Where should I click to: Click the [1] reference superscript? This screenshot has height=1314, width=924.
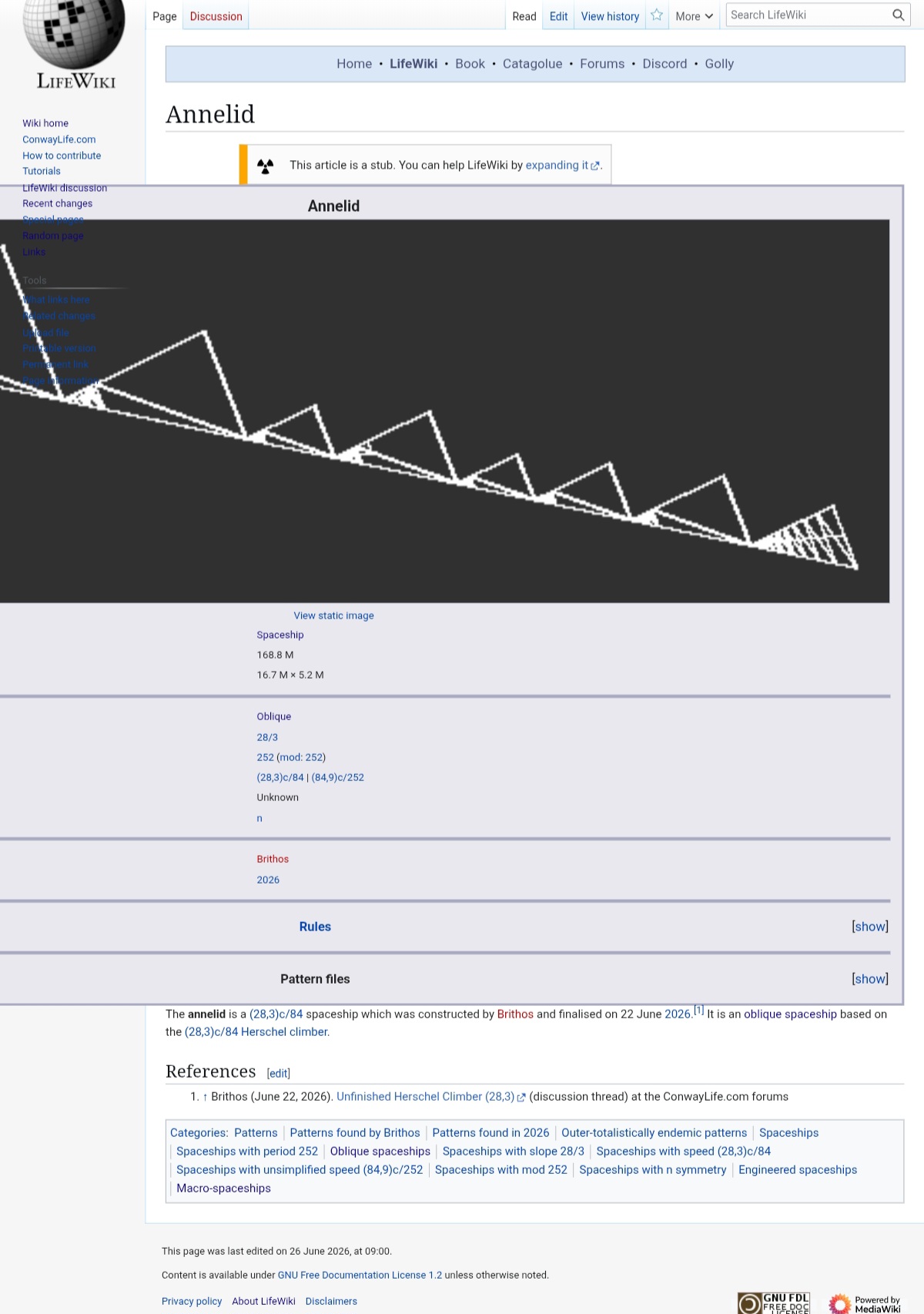(x=698, y=1010)
